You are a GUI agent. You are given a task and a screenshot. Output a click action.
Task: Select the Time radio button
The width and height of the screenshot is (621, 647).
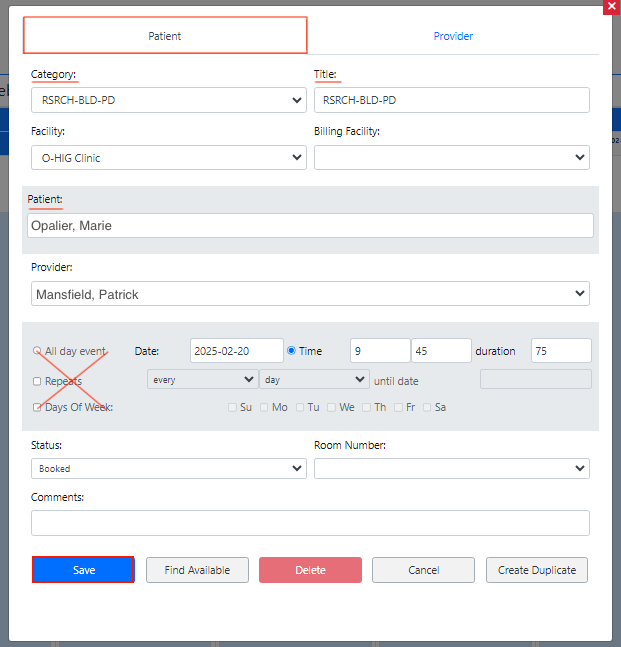click(x=292, y=351)
